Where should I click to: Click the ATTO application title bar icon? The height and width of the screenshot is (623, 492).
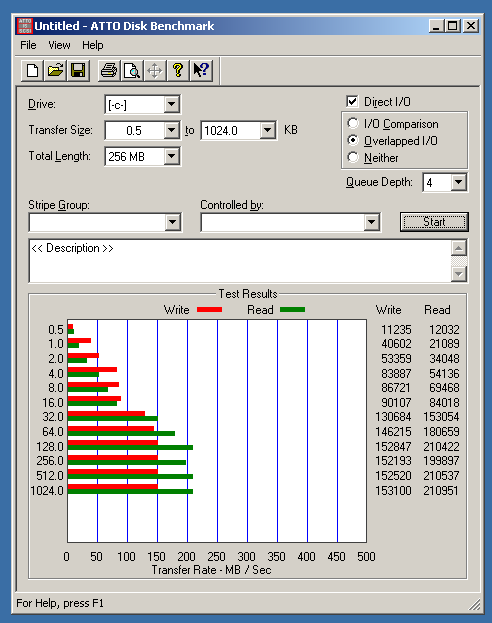[25, 26]
